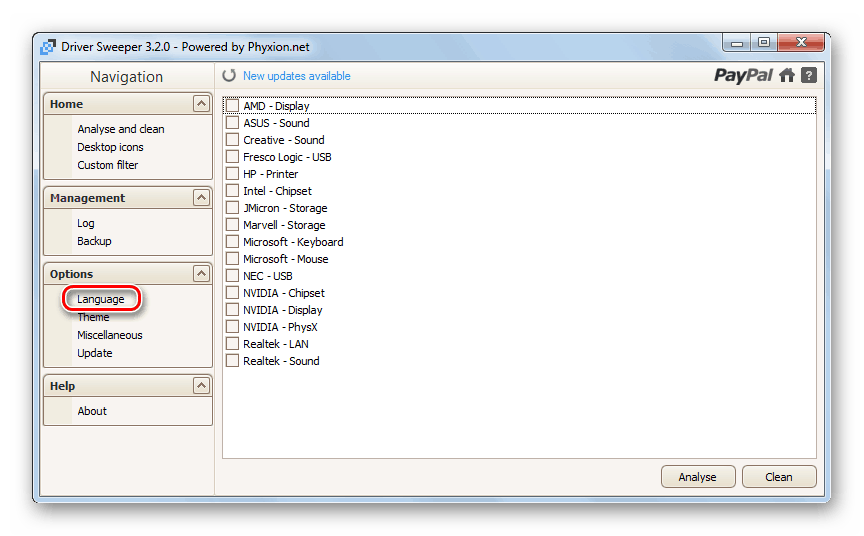864x536 pixels.
Task: Toggle the Intel - Chipset checkbox
Action: tap(233, 191)
